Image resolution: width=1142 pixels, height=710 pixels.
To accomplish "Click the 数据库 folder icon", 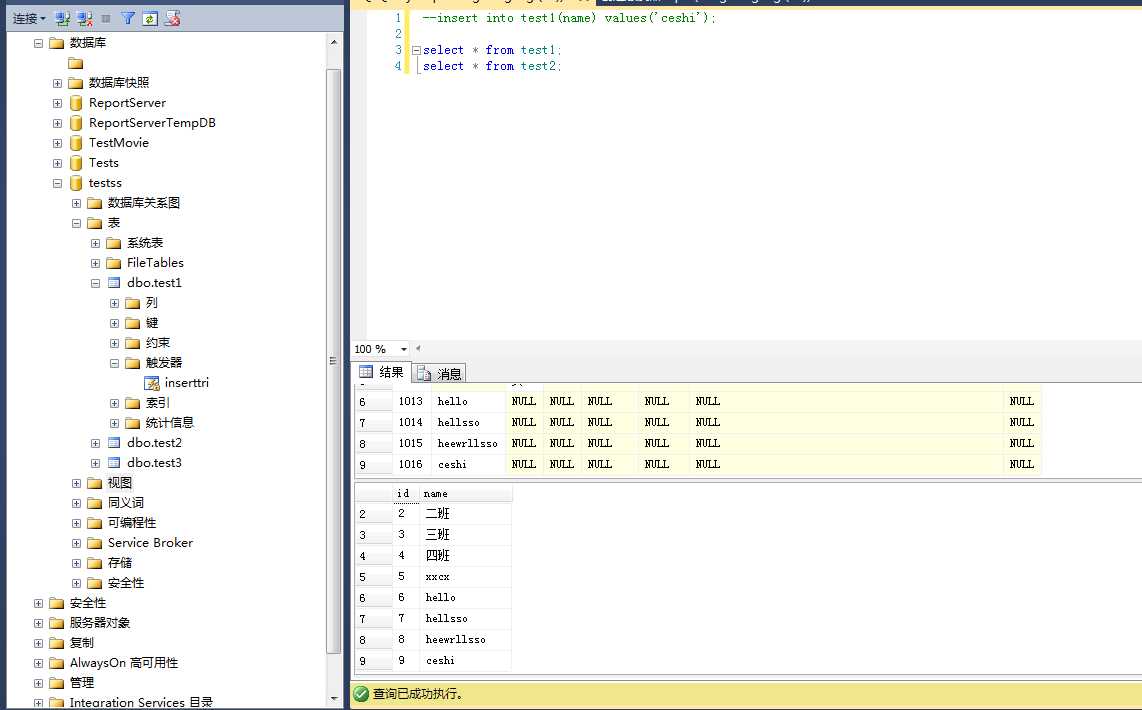I will tap(57, 43).
